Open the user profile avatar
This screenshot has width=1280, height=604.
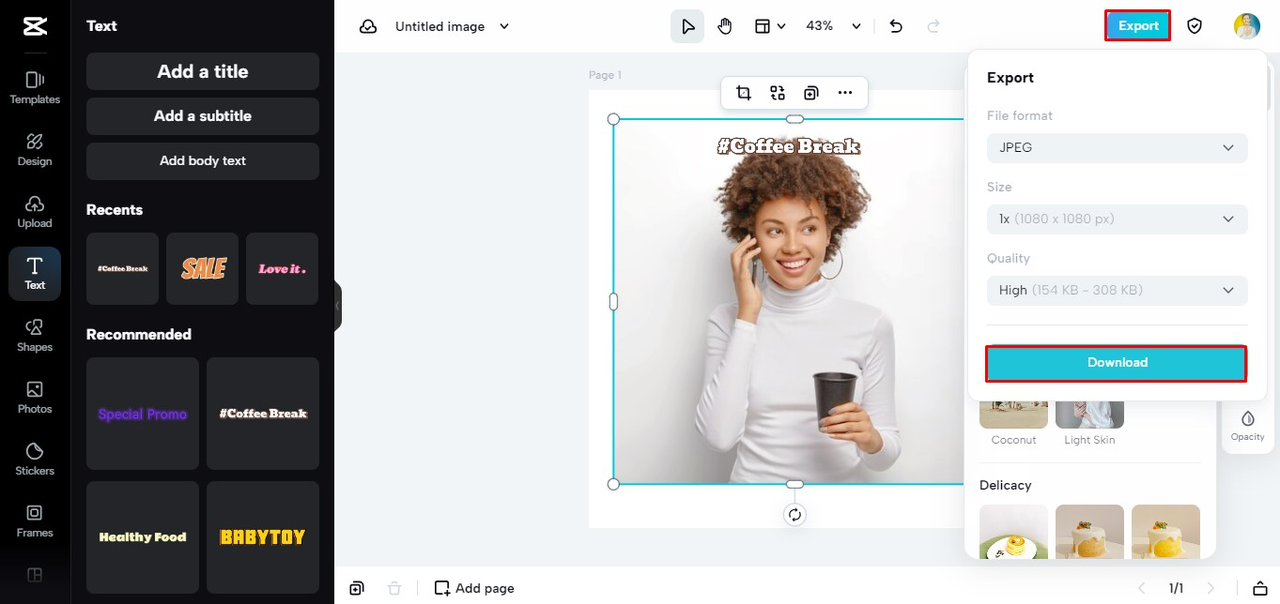point(1247,26)
